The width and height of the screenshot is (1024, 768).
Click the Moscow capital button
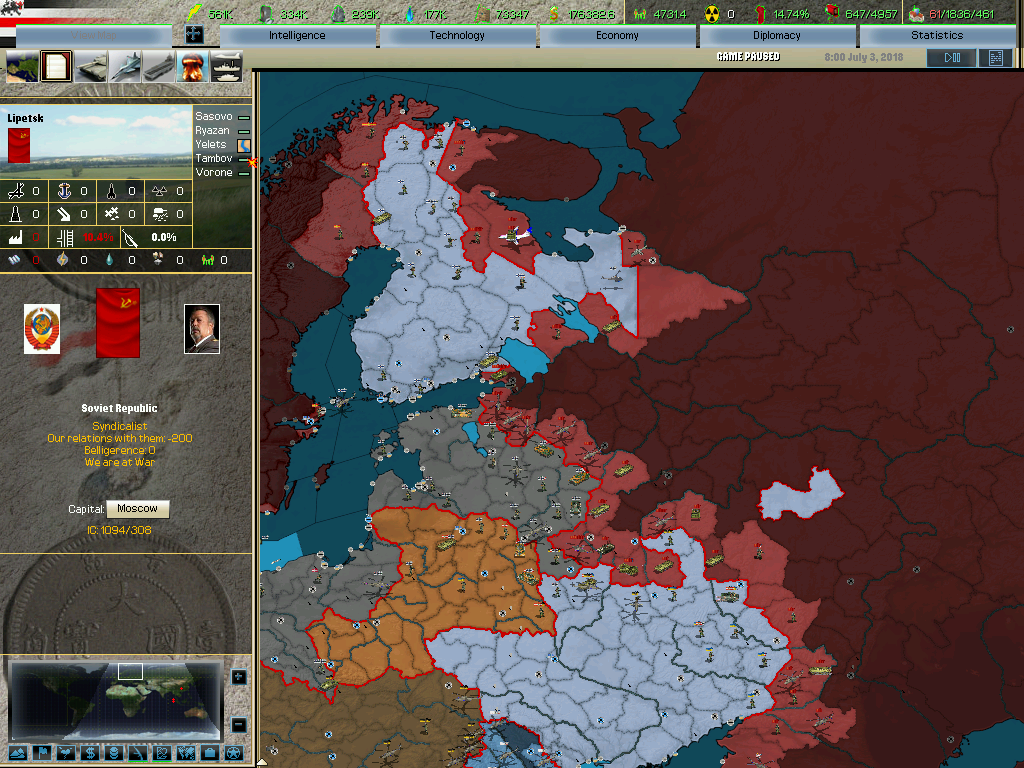click(x=137, y=509)
